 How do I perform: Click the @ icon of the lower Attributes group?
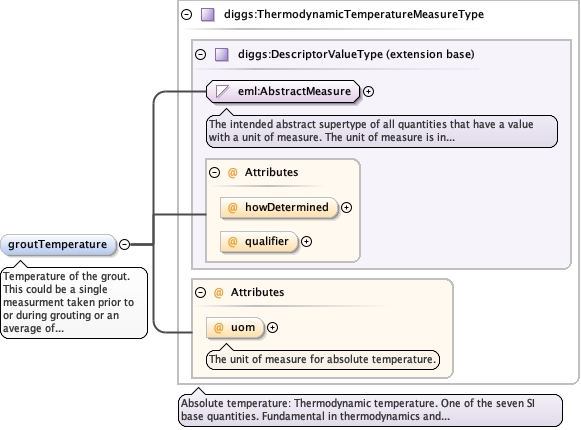click(x=219, y=292)
